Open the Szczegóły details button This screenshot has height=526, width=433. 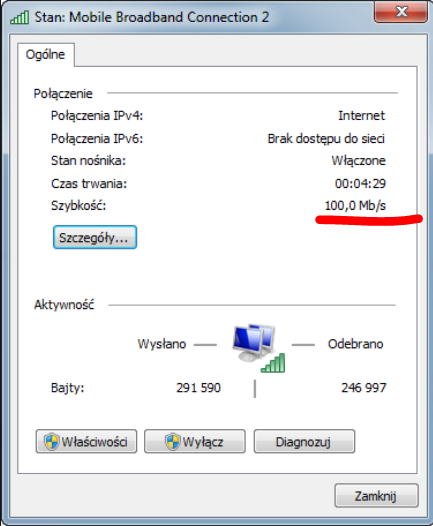pyautogui.click(x=95, y=237)
